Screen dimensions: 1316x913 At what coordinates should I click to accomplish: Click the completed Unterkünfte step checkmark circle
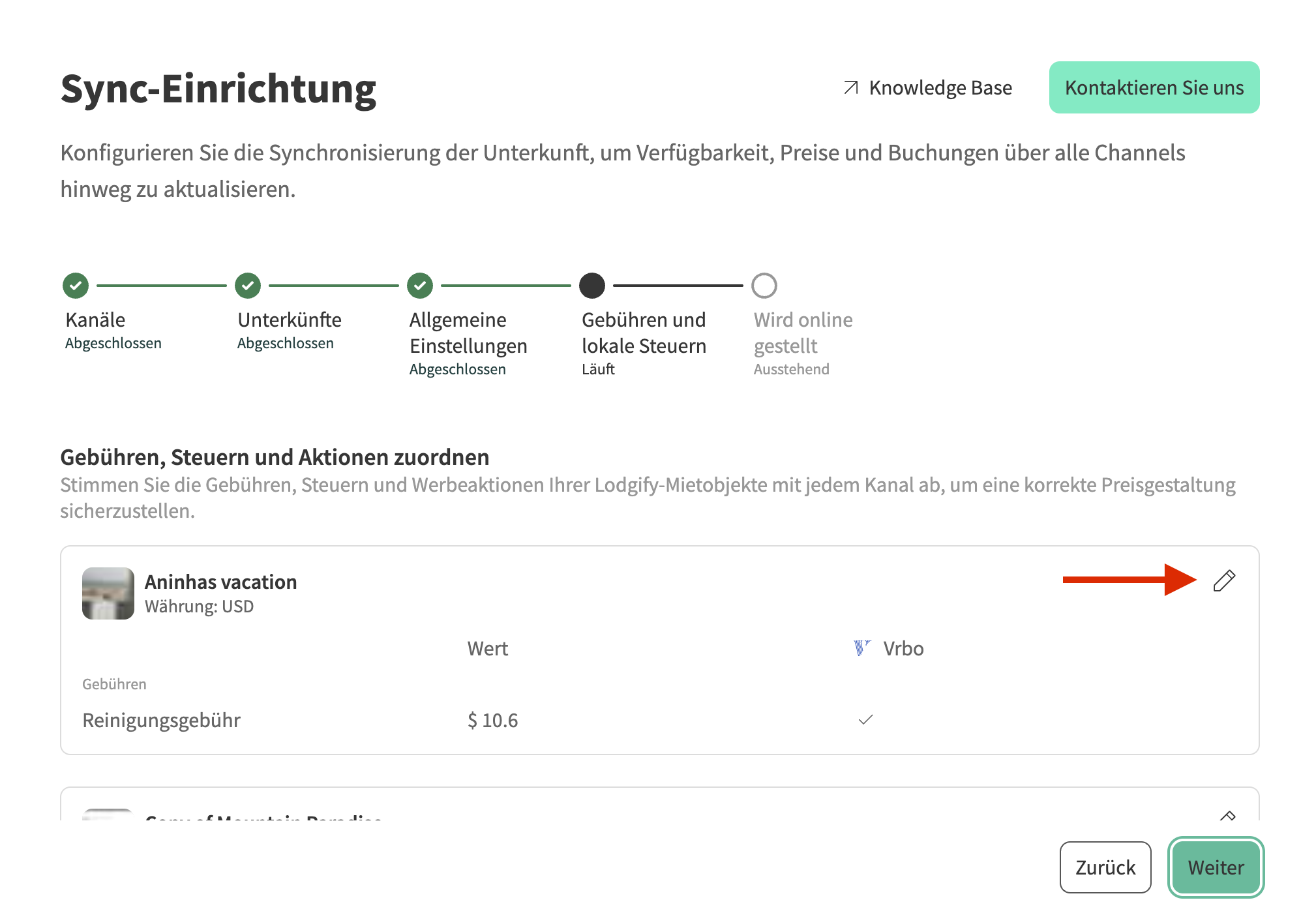[x=248, y=286]
